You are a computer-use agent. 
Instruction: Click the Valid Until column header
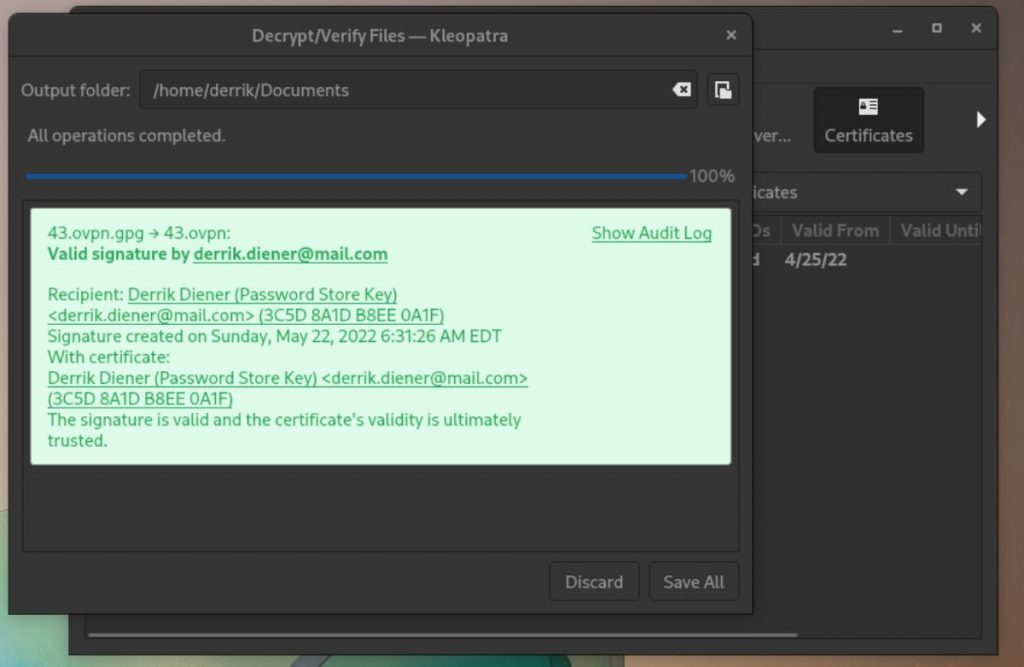pos(940,230)
